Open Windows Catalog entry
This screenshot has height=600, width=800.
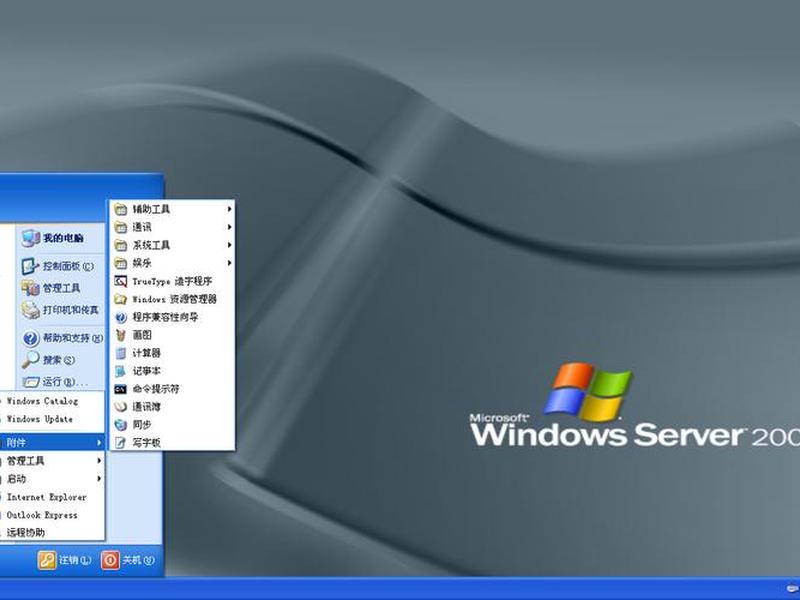point(42,401)
